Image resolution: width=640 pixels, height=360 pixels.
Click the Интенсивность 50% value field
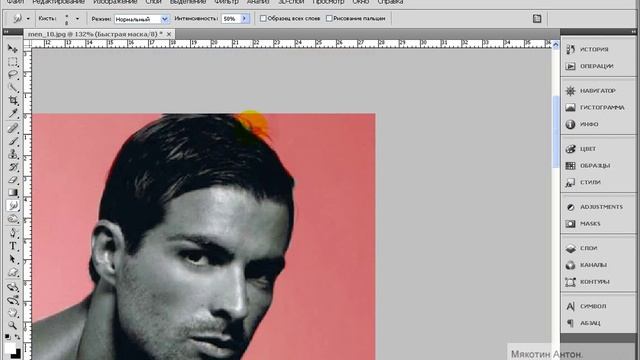[x=231, y=19]
